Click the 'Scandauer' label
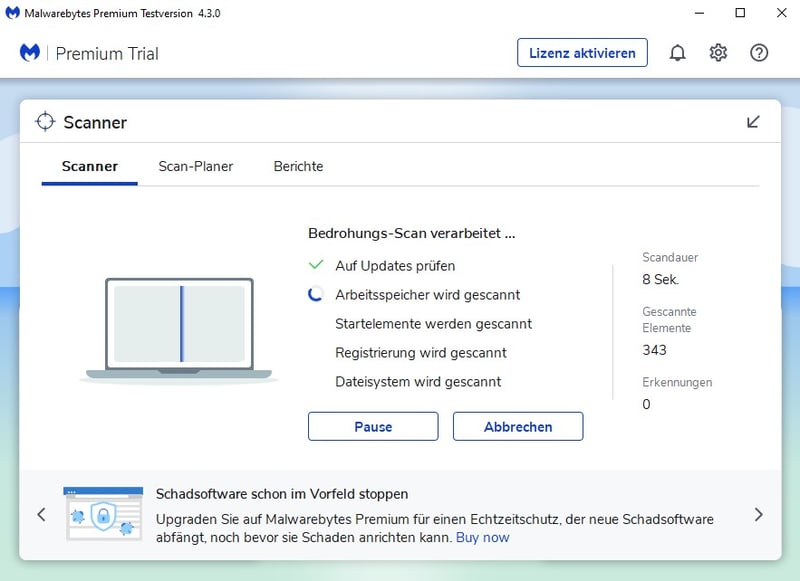Viewport: 800px width, 581px height. tap(670, 258)
